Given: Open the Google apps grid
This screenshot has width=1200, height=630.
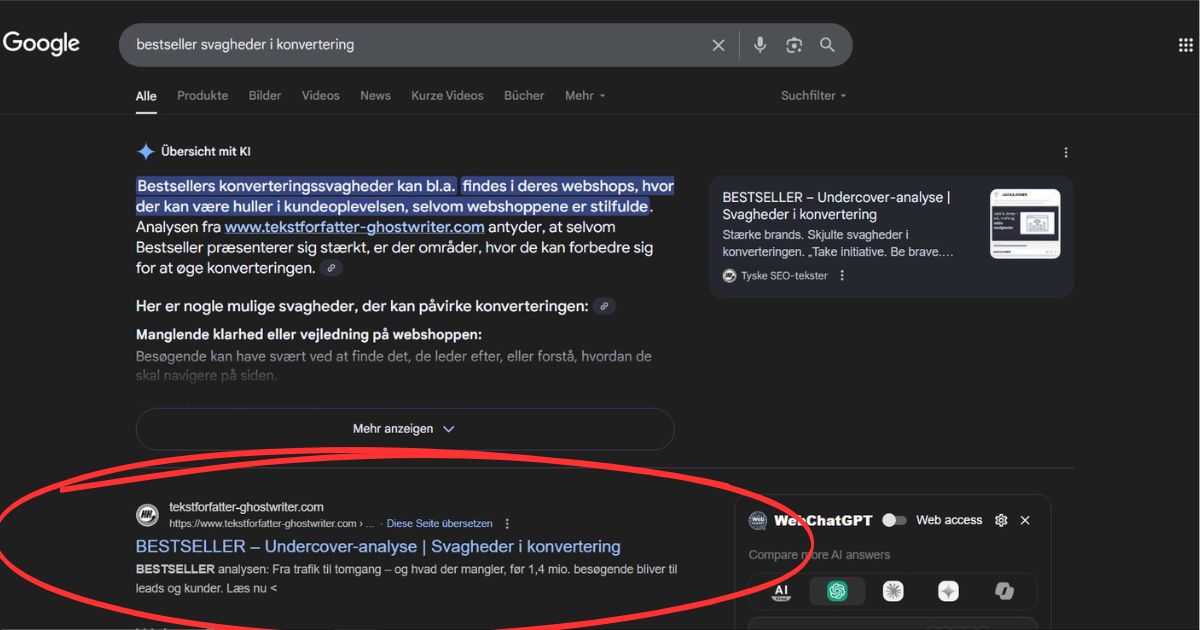Looking at the screenshot, I should (x=1186, y=45).
